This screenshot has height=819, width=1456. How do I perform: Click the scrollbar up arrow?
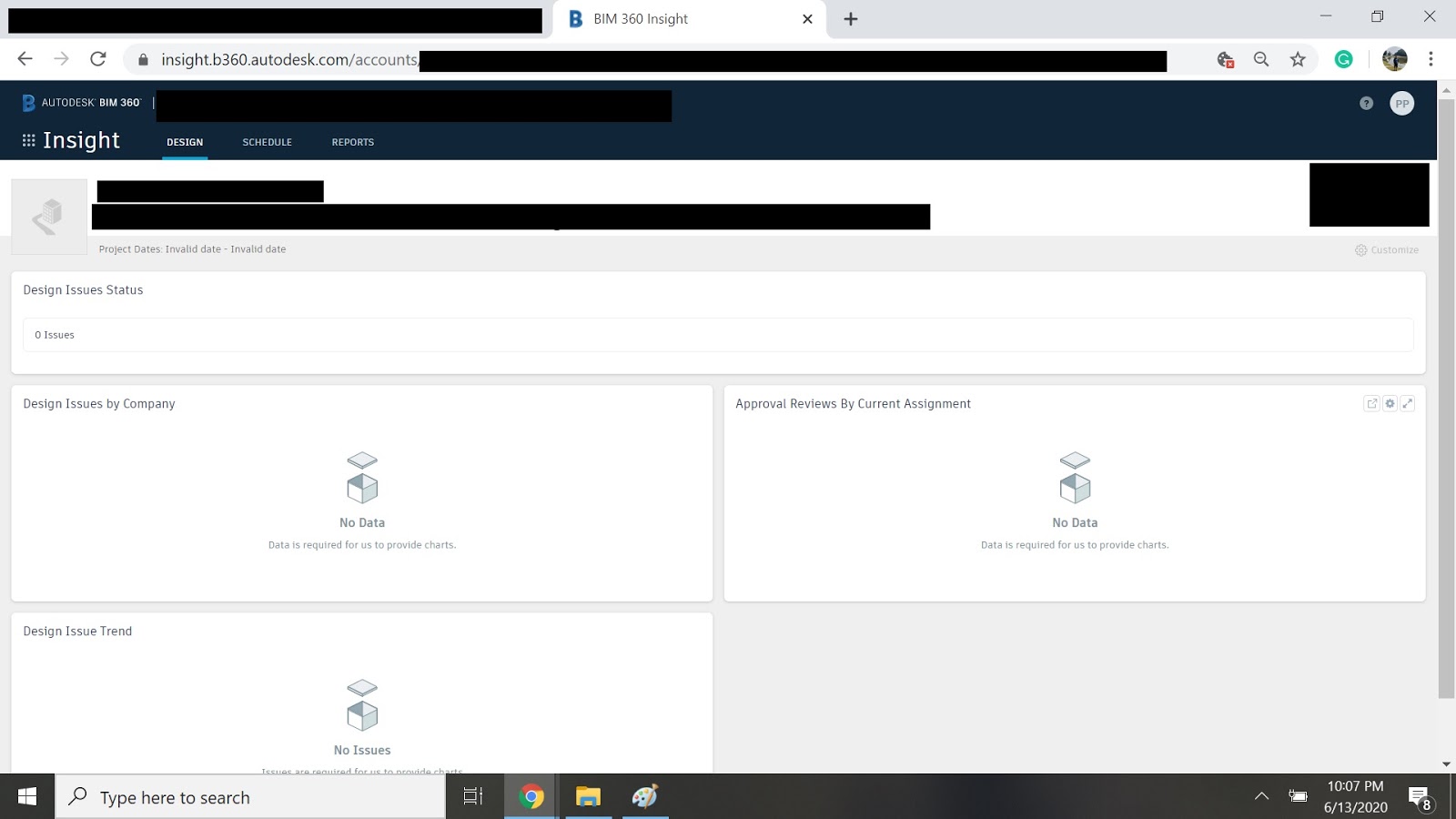[1447, 89]
